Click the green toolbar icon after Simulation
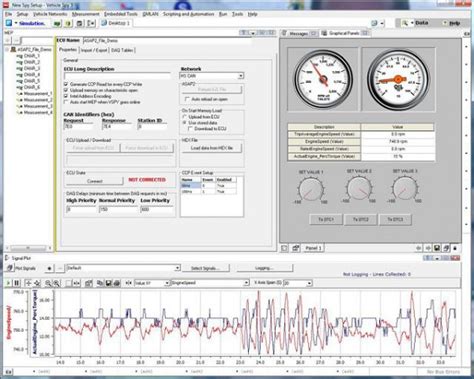Image resolution: width=474 pixels, height=379 pixels. [x=57, y=23]
